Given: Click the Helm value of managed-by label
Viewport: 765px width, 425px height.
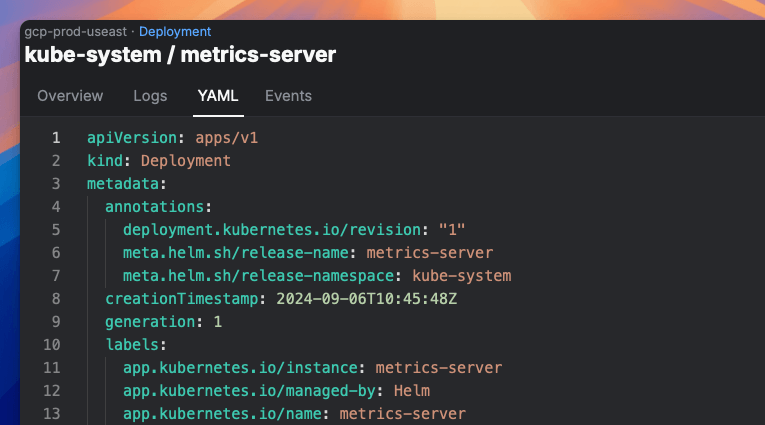Looking at the screenshot, I should 412,391.
